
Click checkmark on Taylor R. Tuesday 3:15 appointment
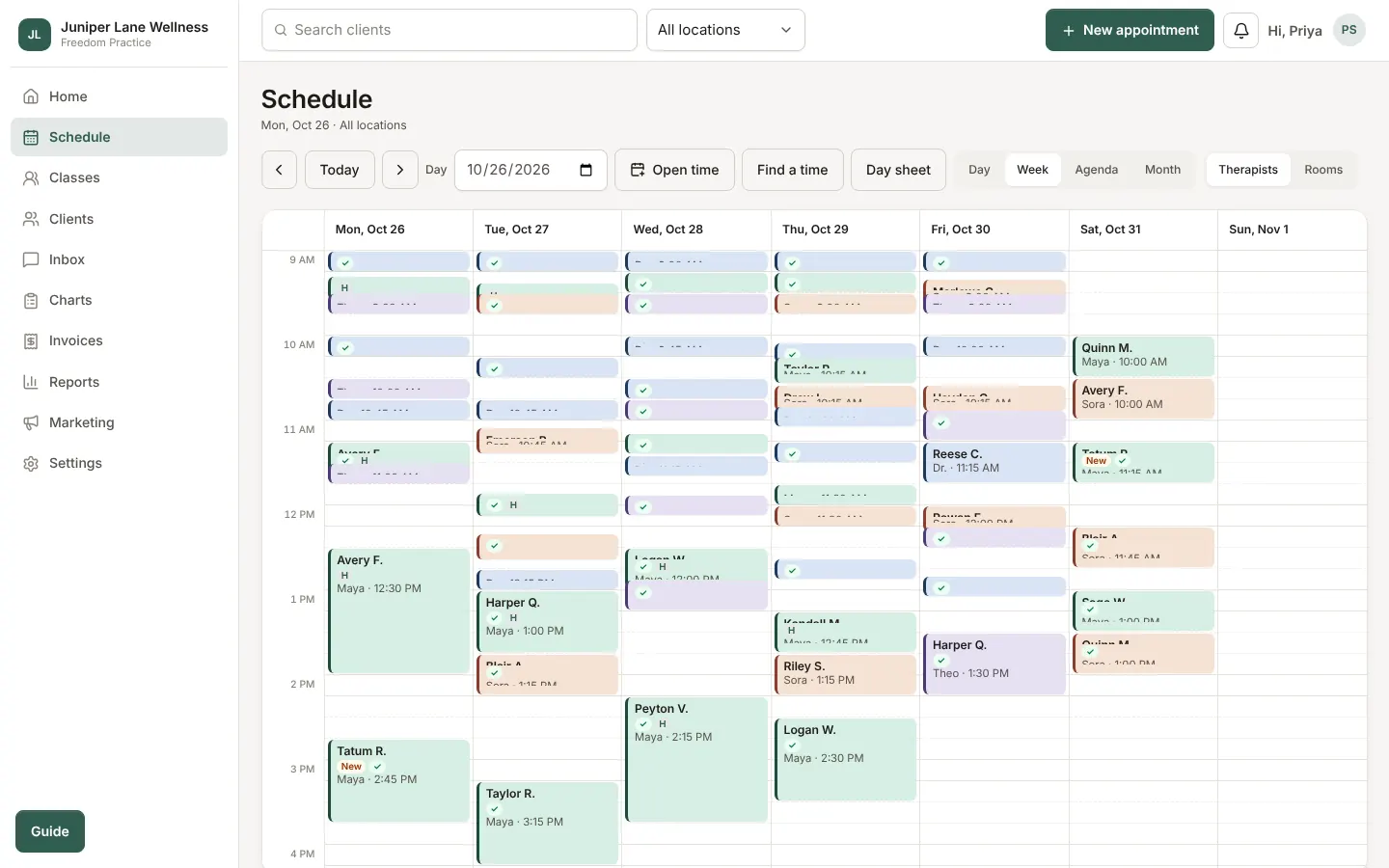click(x=495, y=809)
